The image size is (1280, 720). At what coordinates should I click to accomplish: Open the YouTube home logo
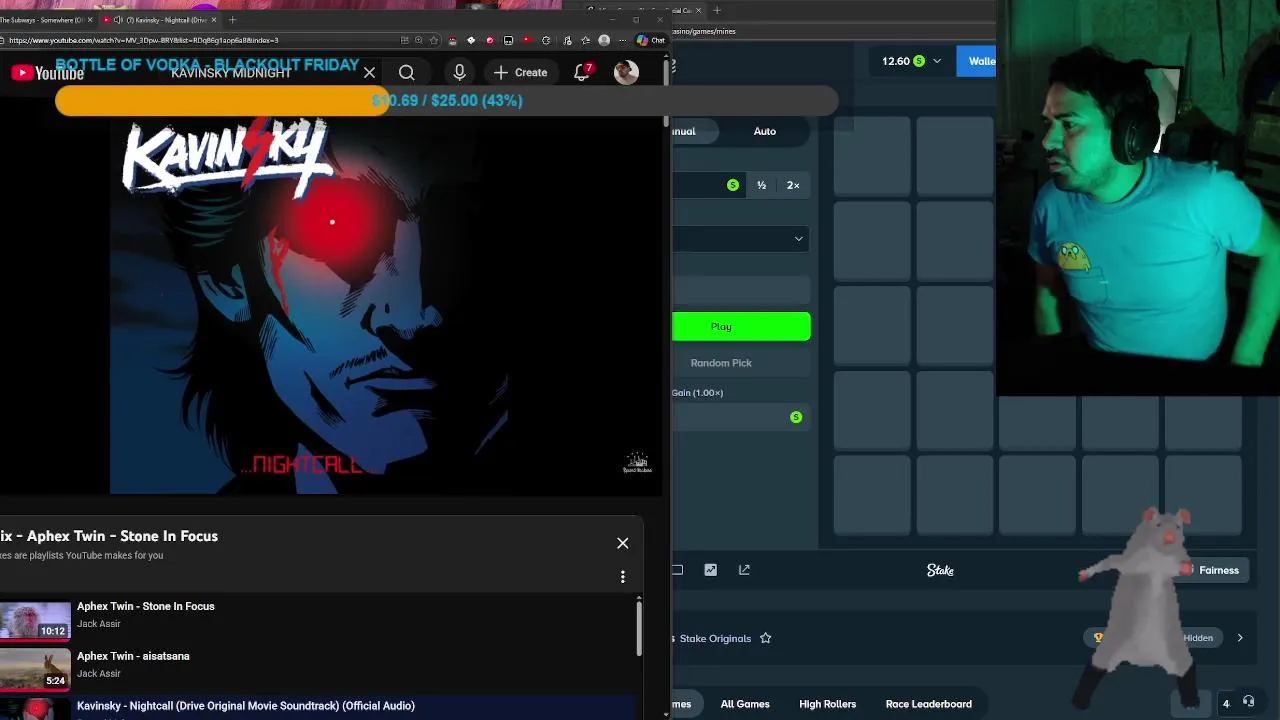click(47, 72)
